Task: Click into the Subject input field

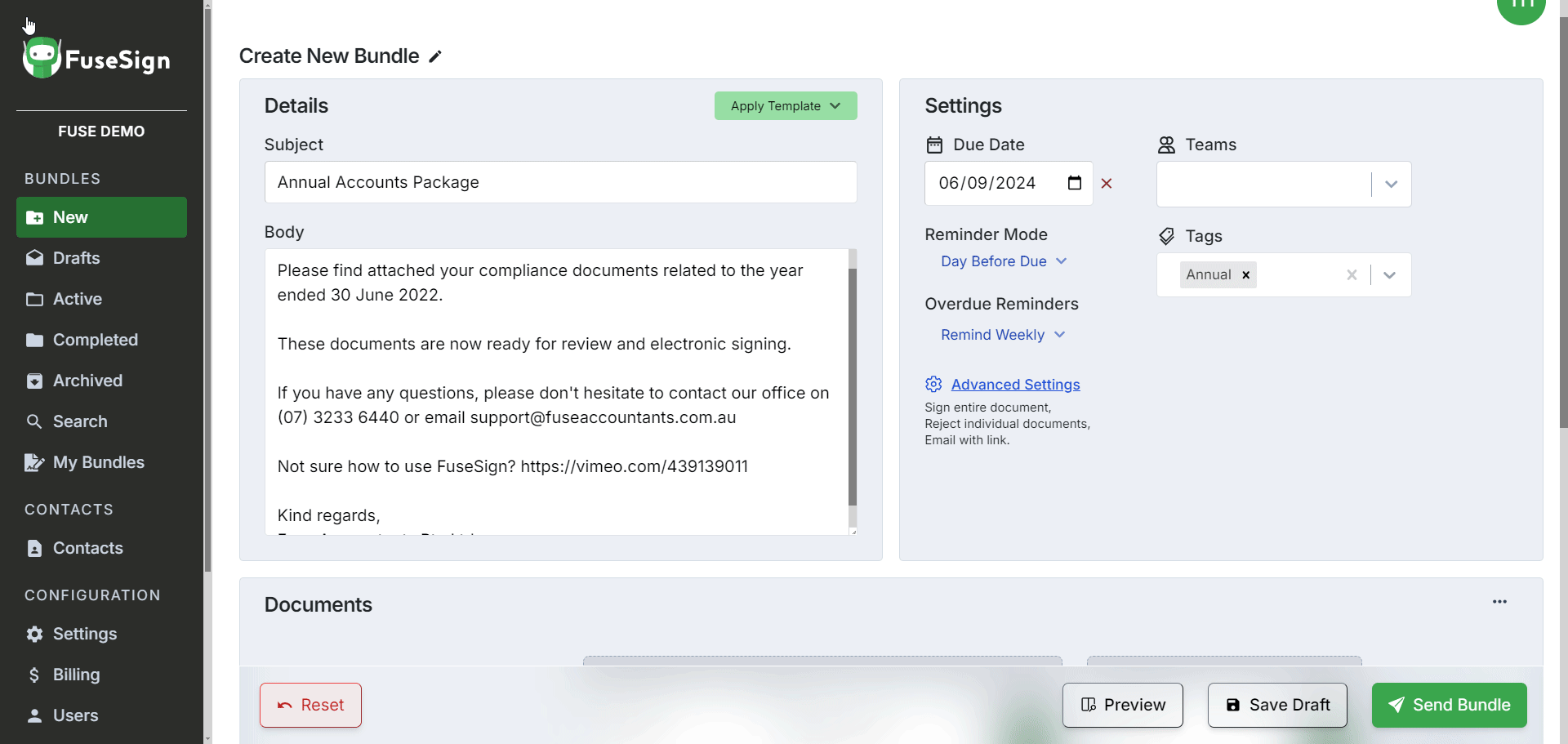Action: pyautogui.click(x=560, y=182)
